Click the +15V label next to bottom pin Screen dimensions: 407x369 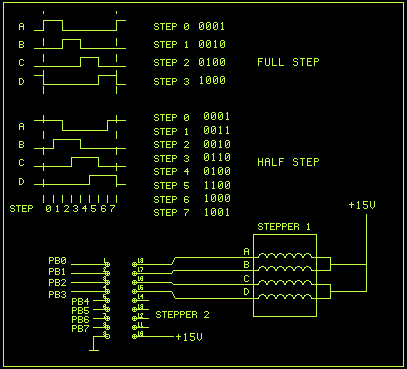tap(189, 337)
